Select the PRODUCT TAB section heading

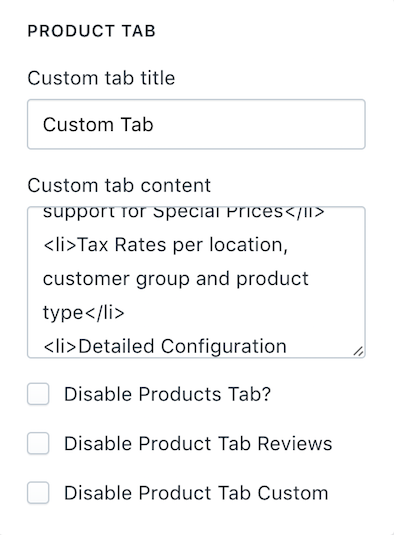tap(91, 31)
